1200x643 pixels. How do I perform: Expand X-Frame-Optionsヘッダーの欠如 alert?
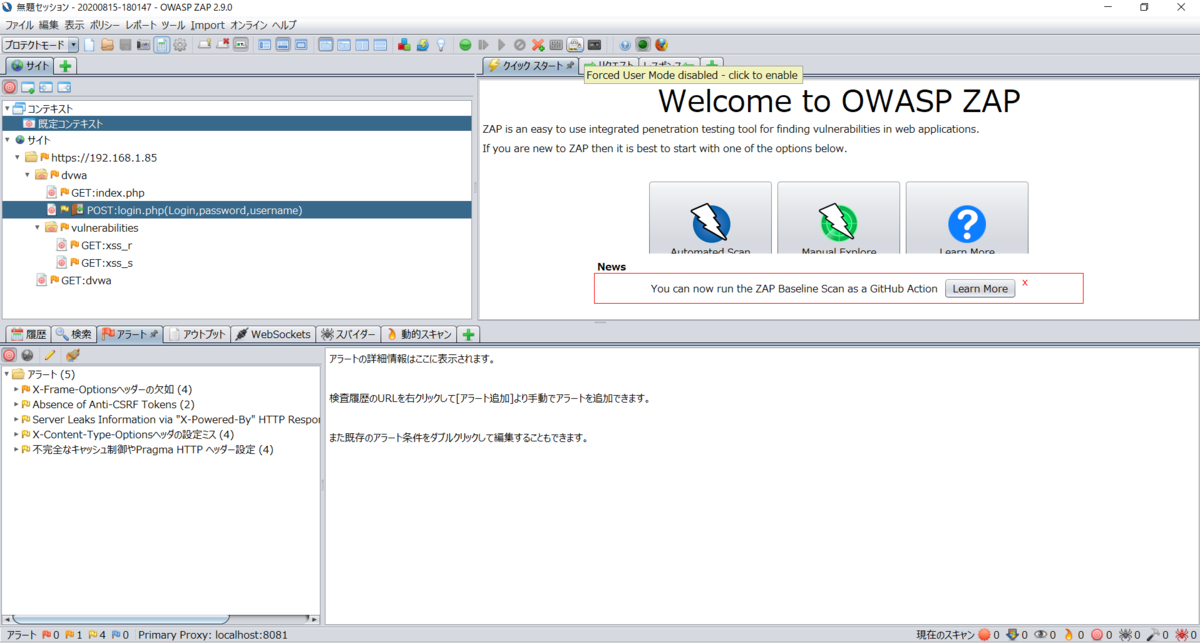(16, 389)
